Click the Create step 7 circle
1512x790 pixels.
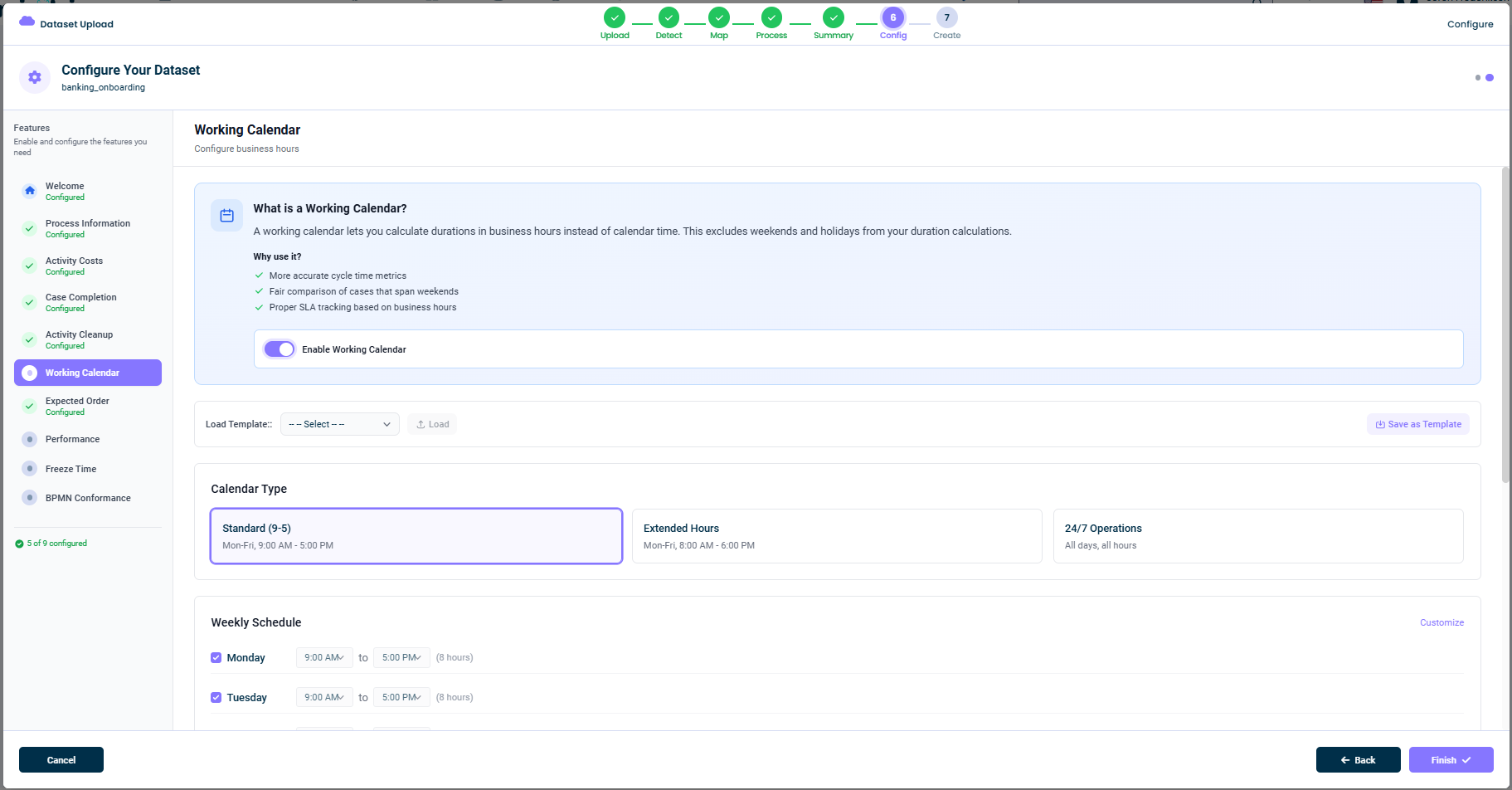click(946, 17)
